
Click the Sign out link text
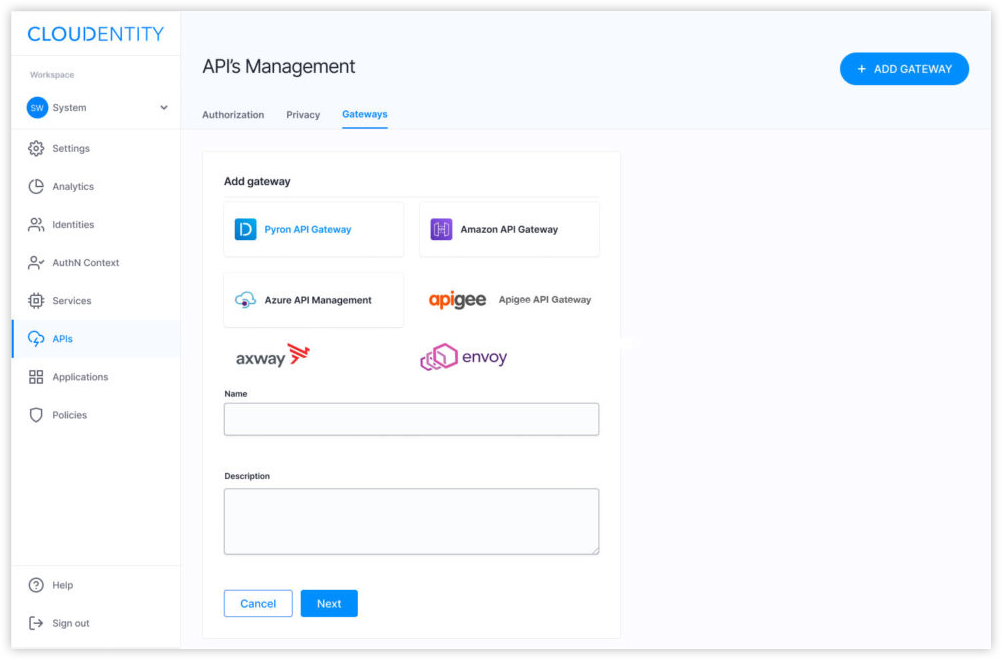pyautogui.click(x=71, y=623)
